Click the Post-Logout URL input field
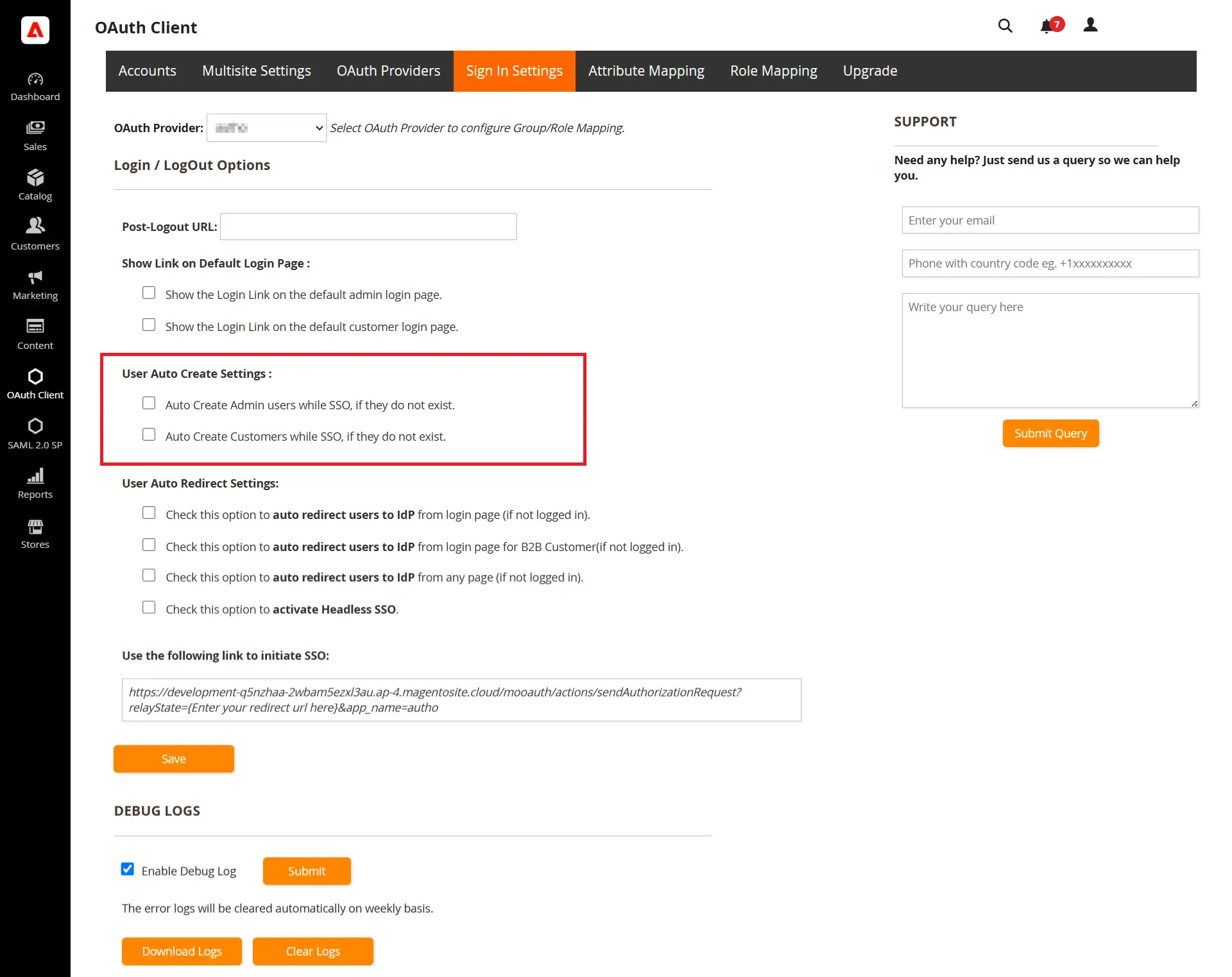Viewport: 1232px width, 977px height. 368,226
